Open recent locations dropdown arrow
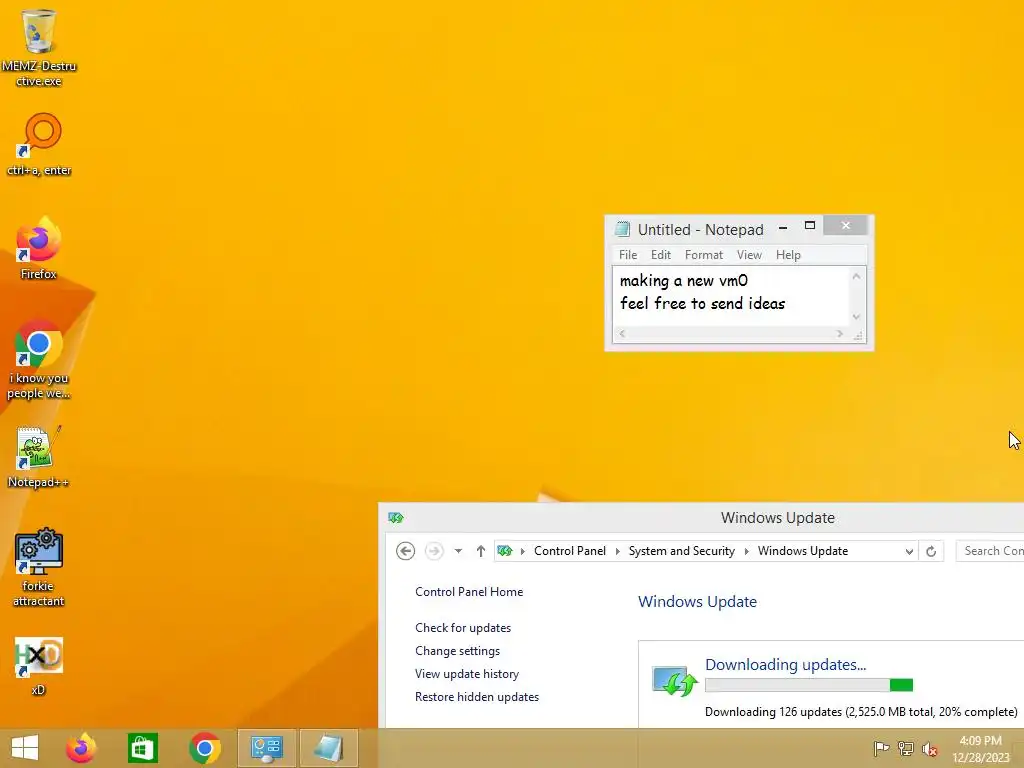Viewport: 1024px width, 768px height. [x=458, y=551]
